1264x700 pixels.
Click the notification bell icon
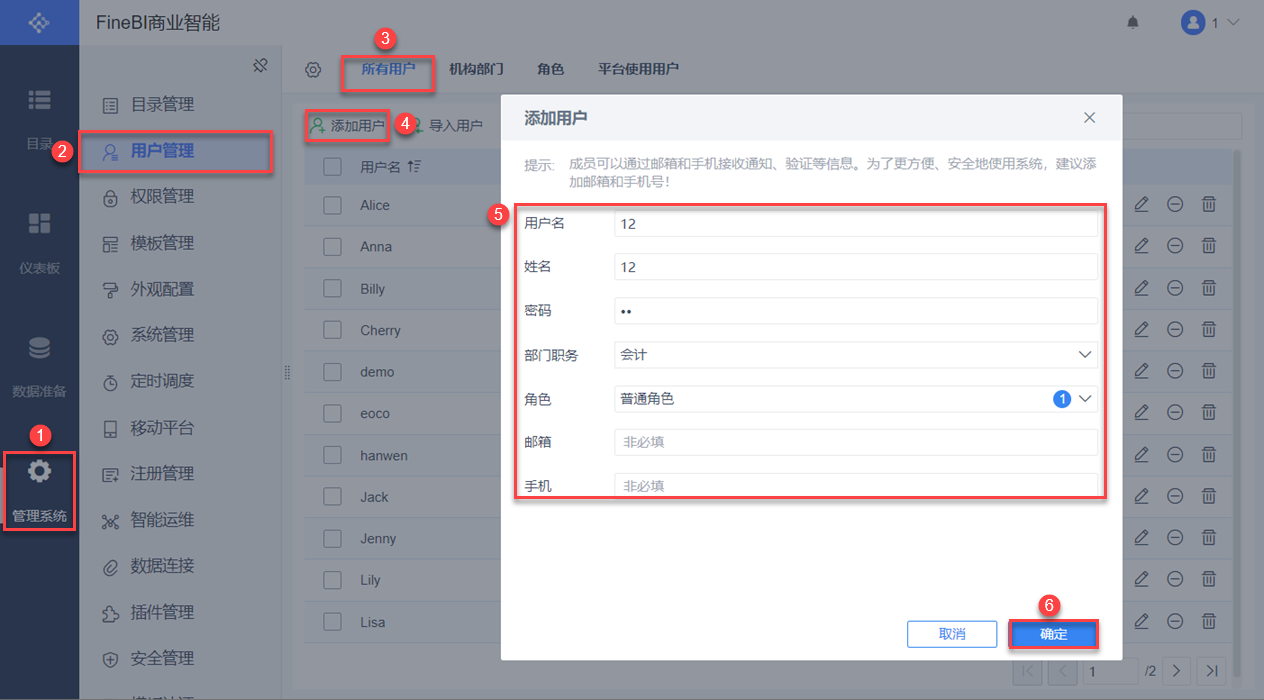(1133, 22)
